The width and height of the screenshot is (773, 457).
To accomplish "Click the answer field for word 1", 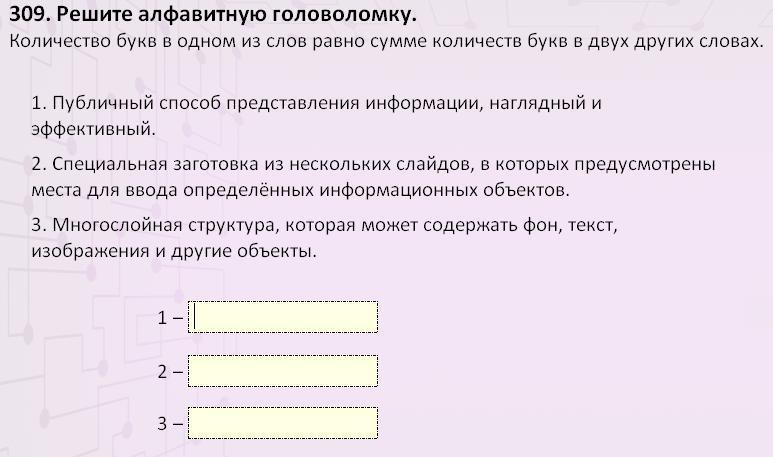I will pyautogui.click(x=283, y=317).
